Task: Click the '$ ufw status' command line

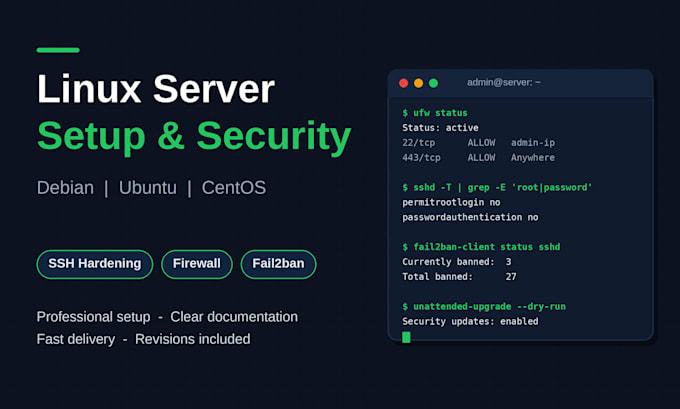Action: [435, 113]
